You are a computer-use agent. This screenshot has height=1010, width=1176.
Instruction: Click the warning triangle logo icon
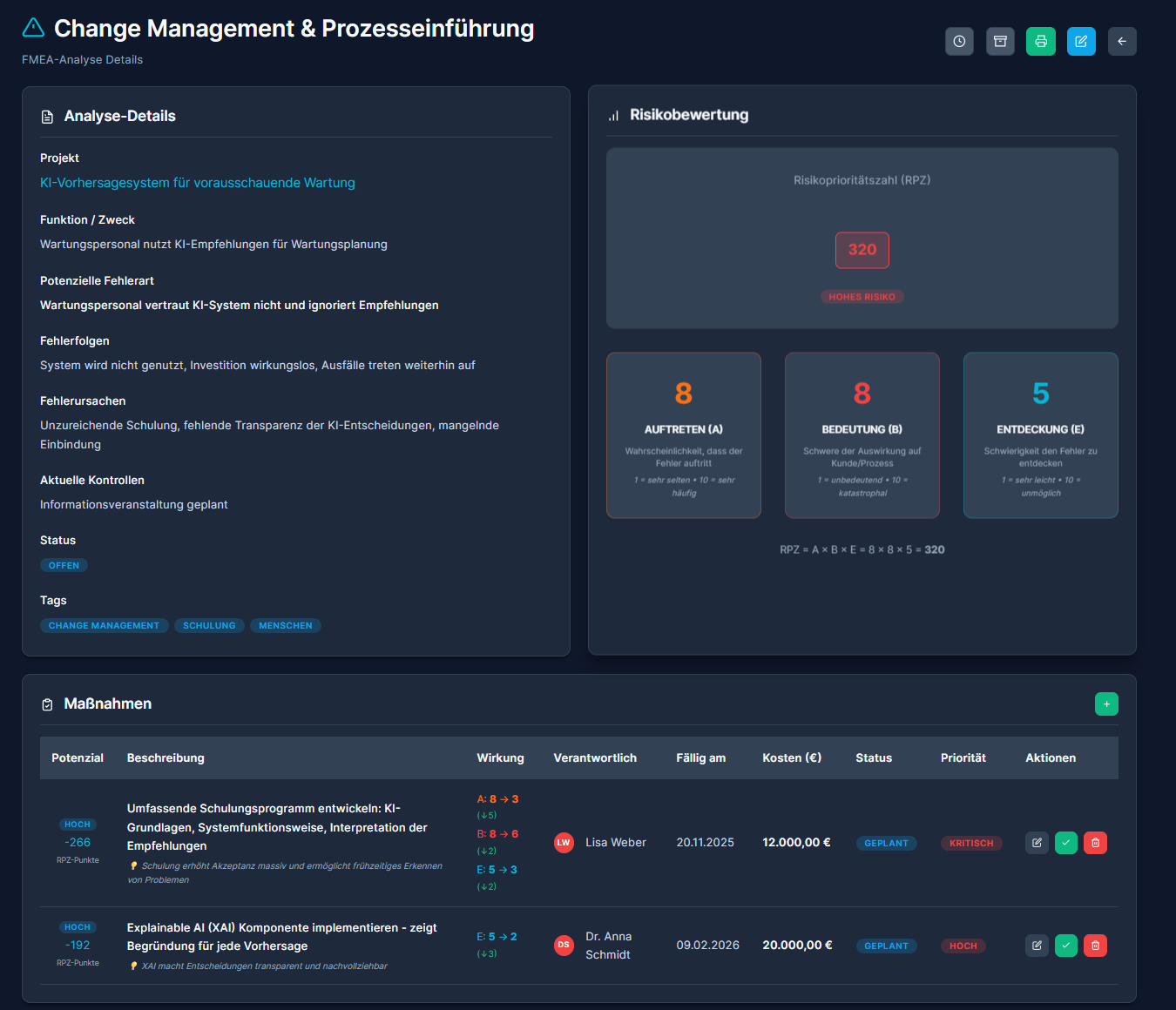[32, 27]
